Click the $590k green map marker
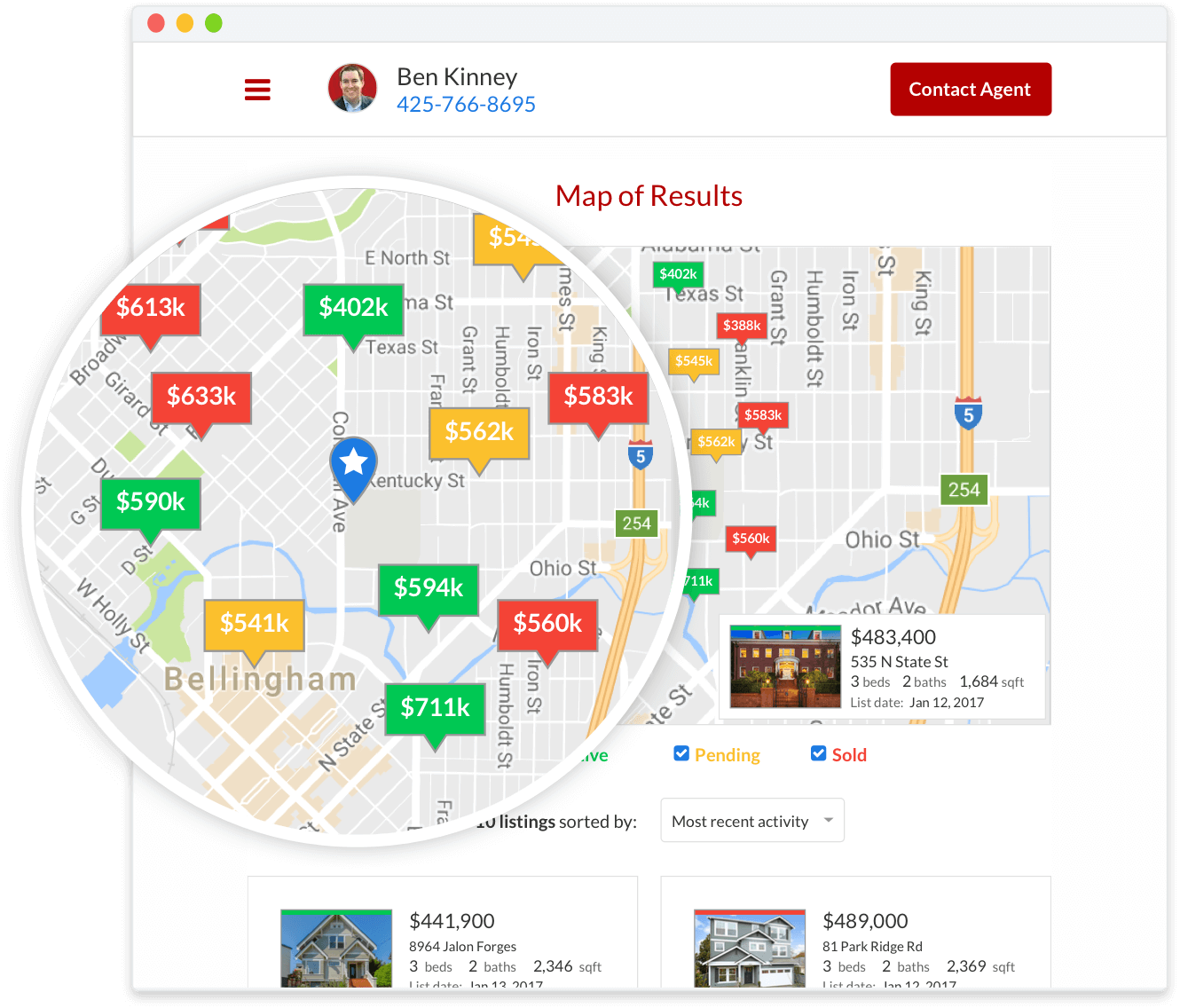Screen dimensions: 1180x1008 [x=151, y=503]
